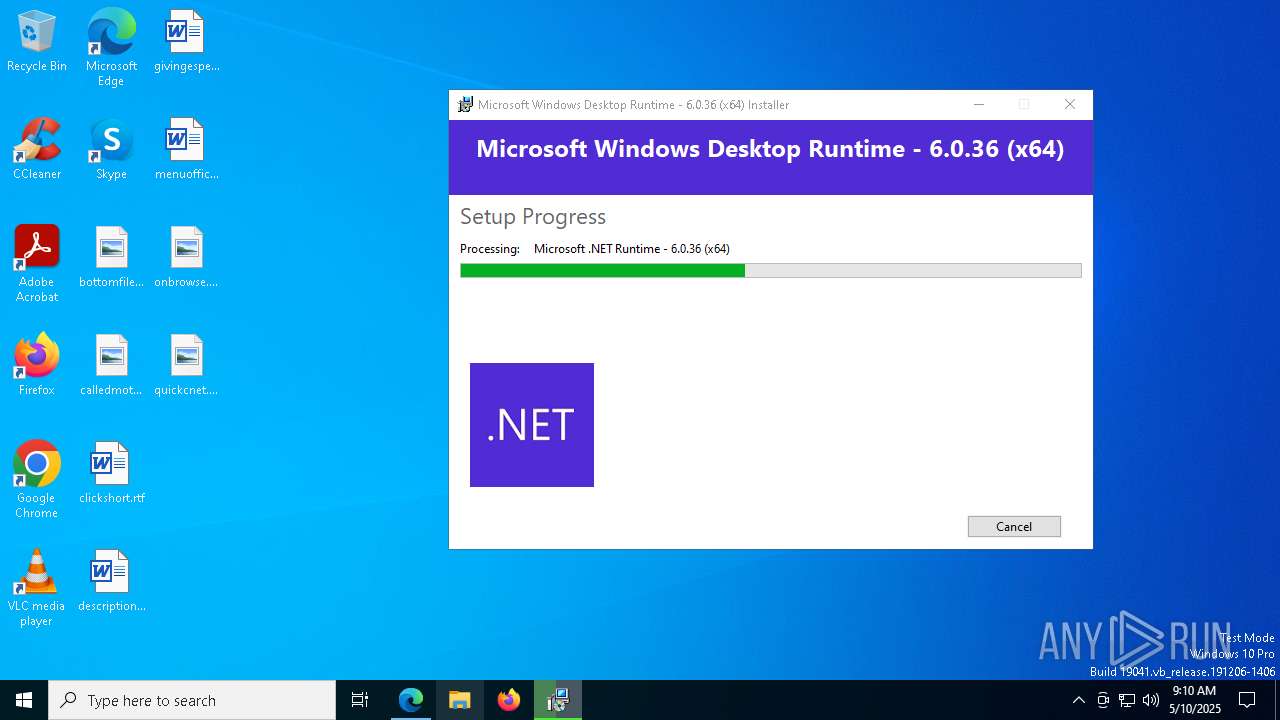Click the installer taskbar button
Image resolution: width=1280 pixels, height=720 pixels.
[558, 700]
